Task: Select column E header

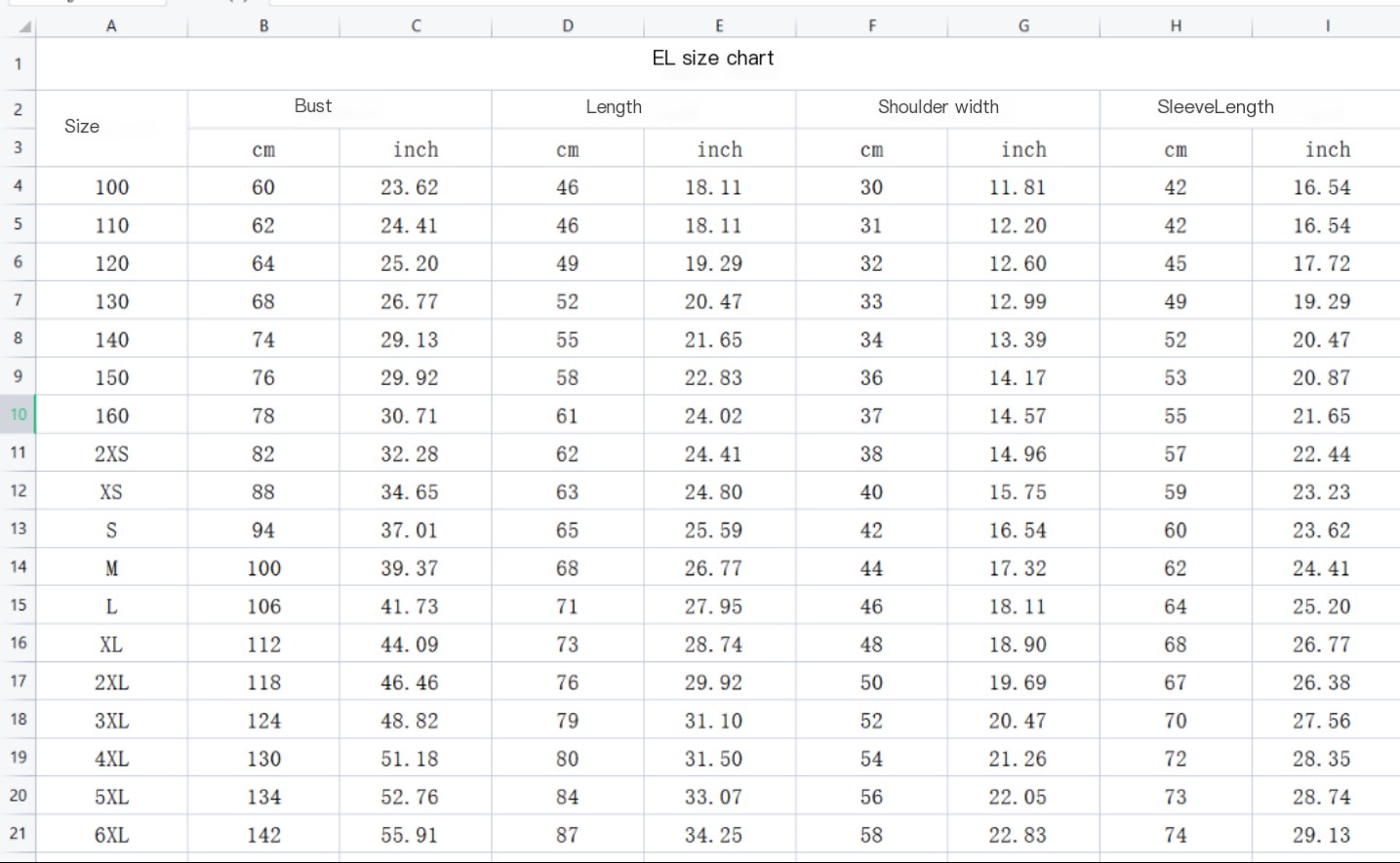Action: pos(719,26)
